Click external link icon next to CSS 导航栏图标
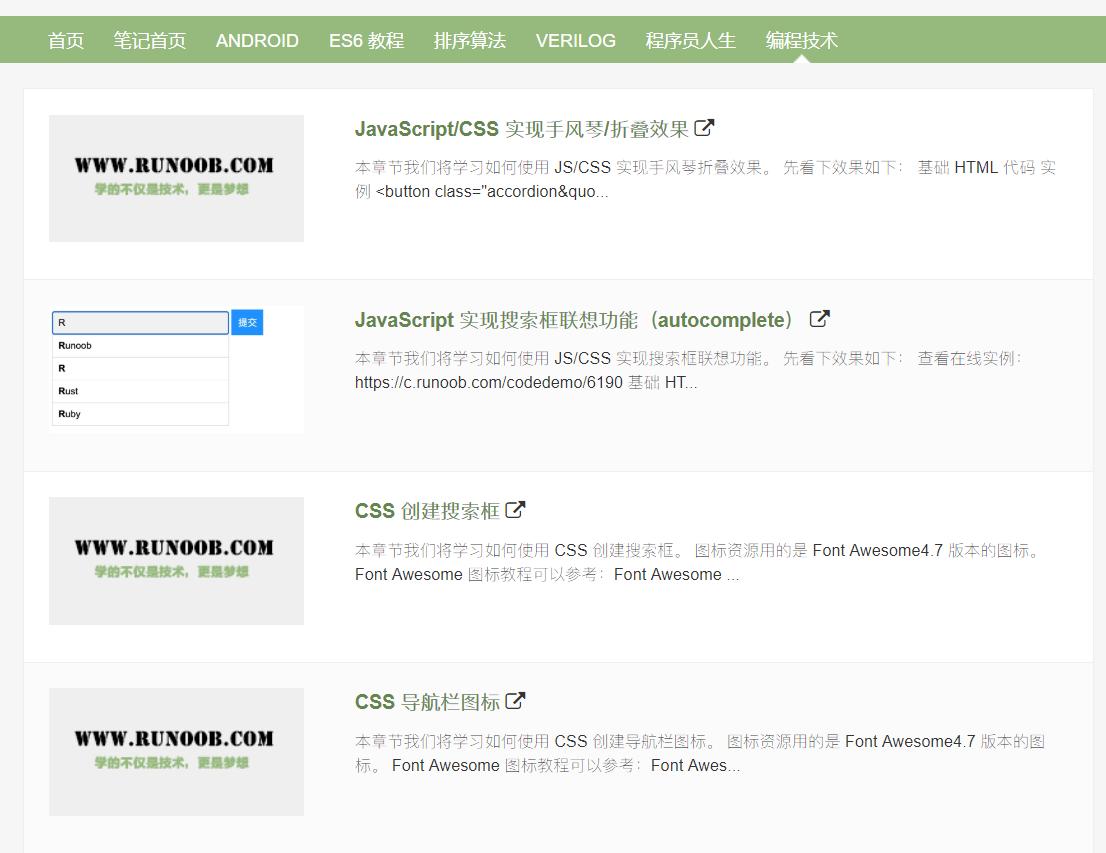The height and width of the screenshot is (853, 1106). click(x=515, y=700)
